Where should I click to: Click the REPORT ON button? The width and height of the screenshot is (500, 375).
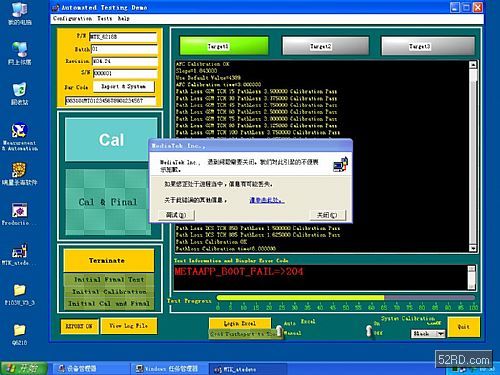tap(79, 326)
